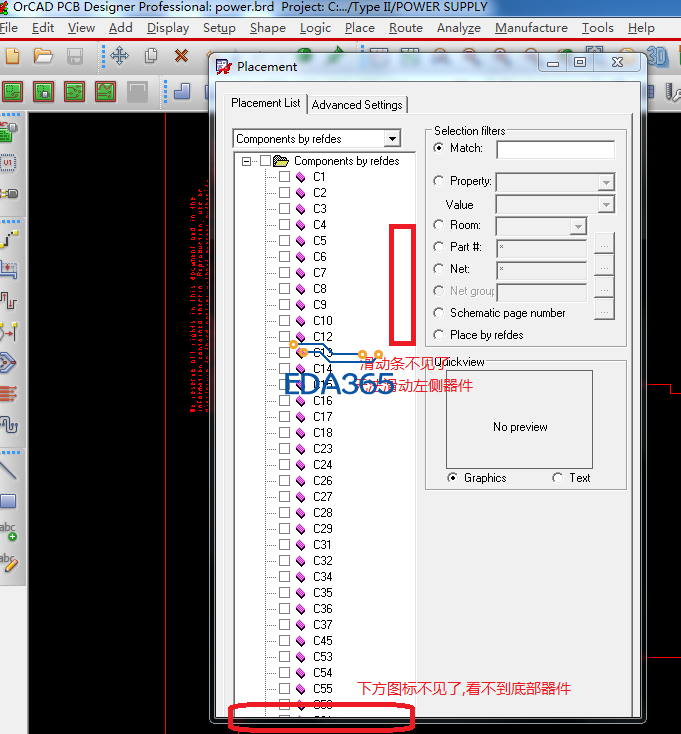
Task: Open a design with the folder icon
Action: click(43, 56)
